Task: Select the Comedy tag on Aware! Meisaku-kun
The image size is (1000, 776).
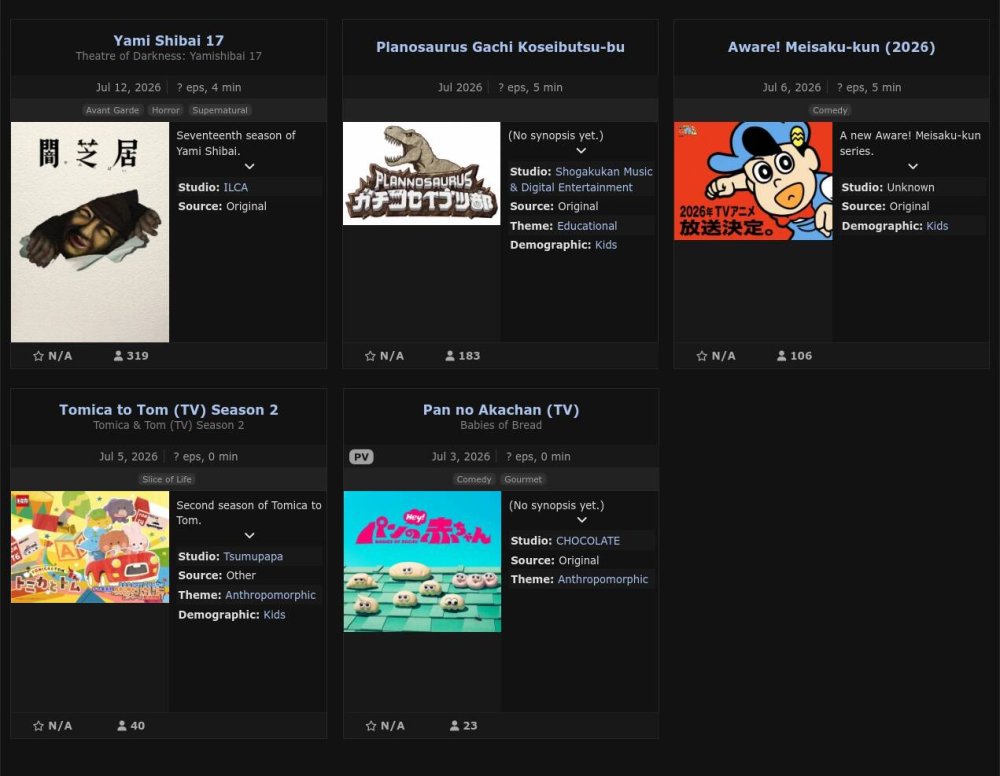Action: 830,110
